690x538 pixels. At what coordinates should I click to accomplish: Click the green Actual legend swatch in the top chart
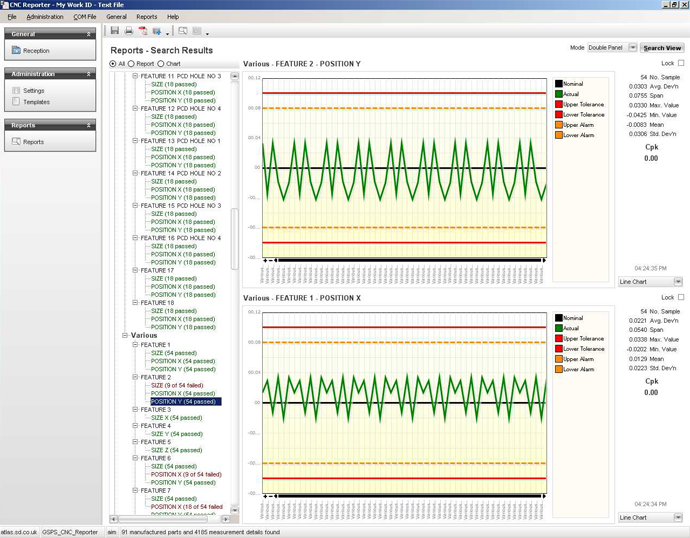click(560, 94)
